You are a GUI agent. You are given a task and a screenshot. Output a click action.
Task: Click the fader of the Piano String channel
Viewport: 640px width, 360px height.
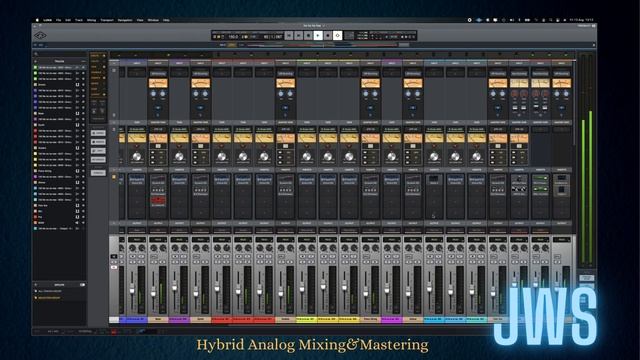coord(366,292)
